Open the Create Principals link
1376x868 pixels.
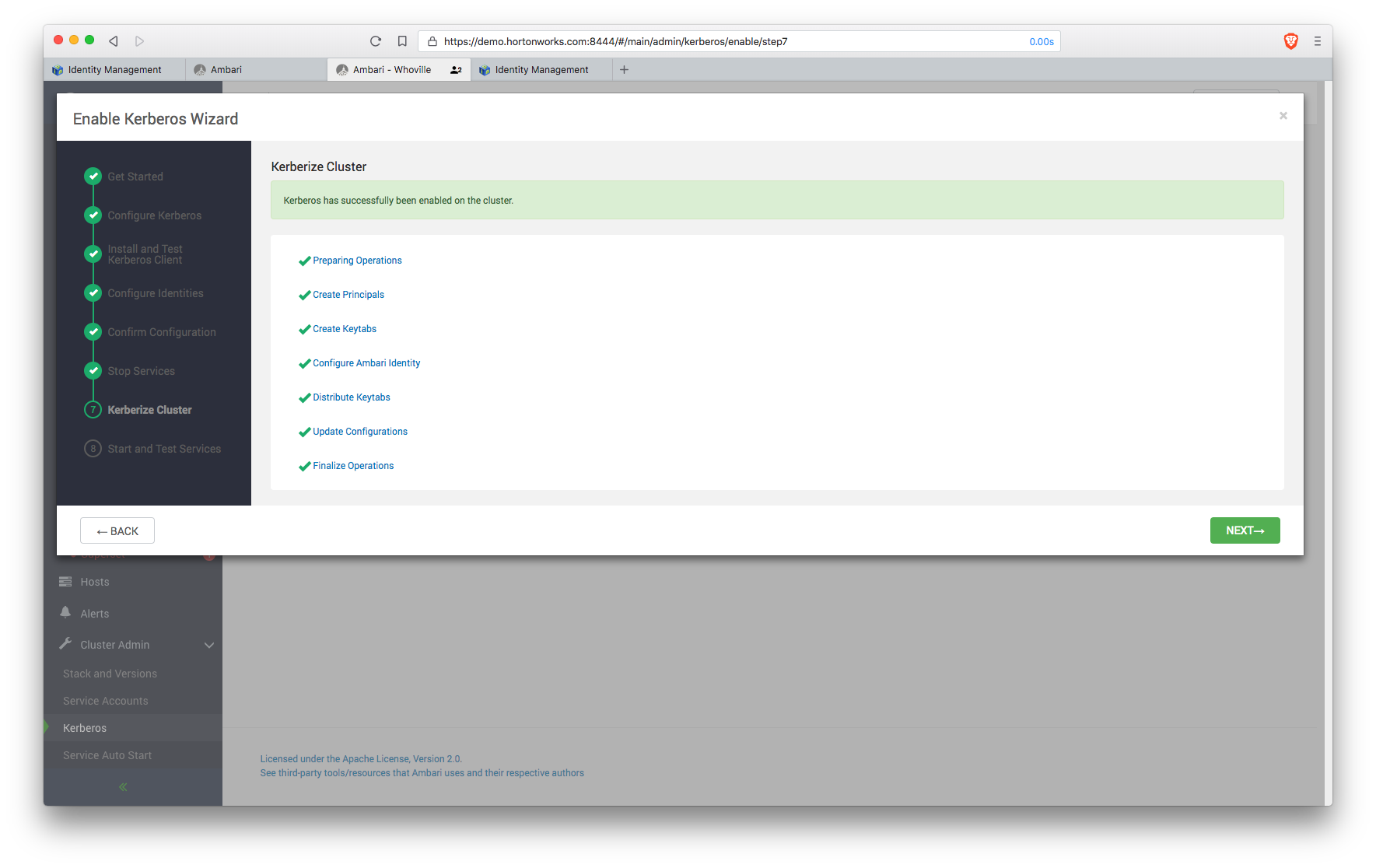pyautogui.click(x=348, y=295)
